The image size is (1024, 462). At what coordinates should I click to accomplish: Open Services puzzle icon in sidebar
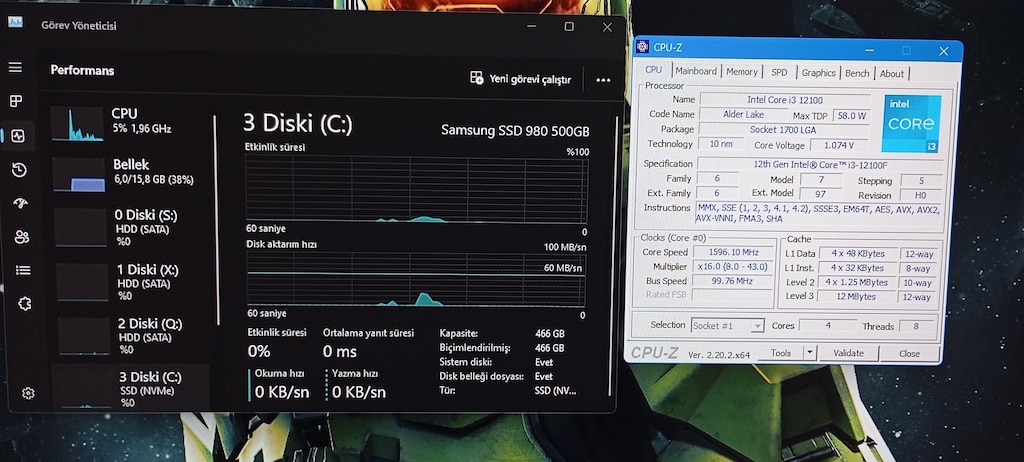click(24, 304)
